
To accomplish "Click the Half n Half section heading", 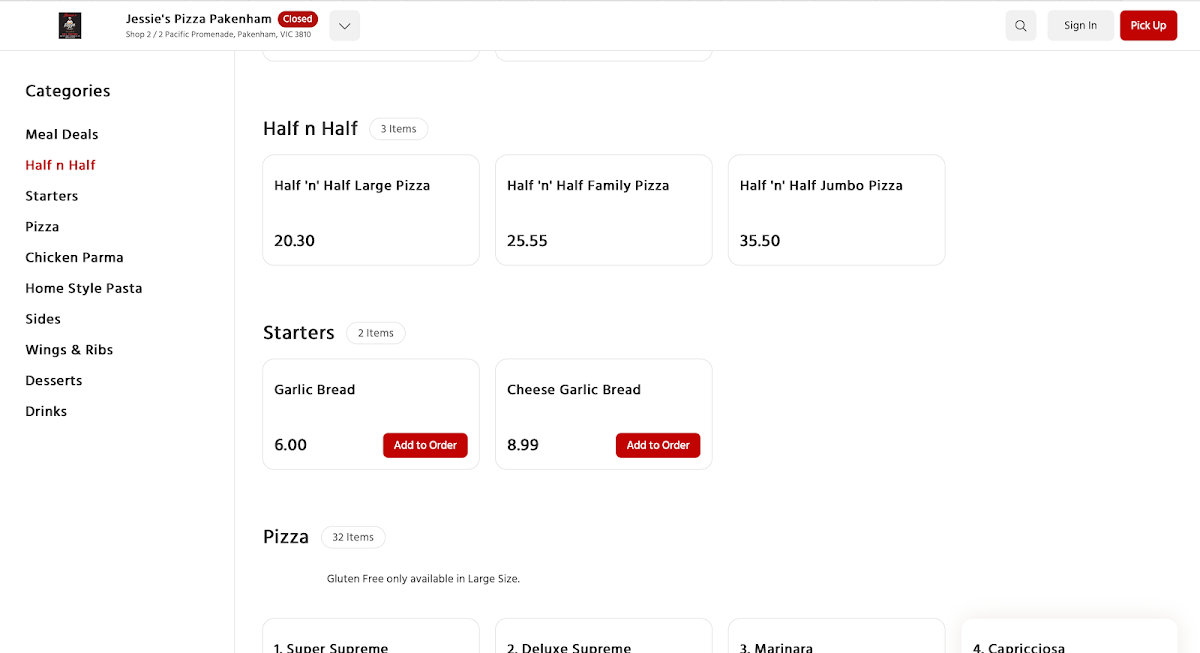I will (310, 129).
